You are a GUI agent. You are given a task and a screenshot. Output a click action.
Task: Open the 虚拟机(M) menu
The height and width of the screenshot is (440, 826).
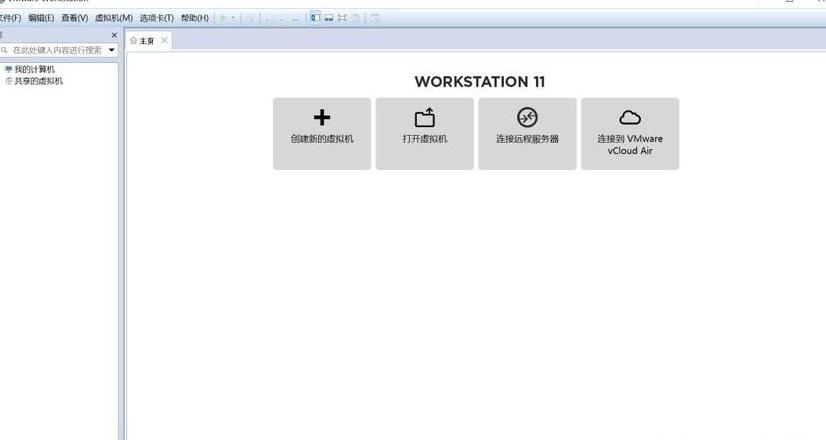tap(114, 18)
